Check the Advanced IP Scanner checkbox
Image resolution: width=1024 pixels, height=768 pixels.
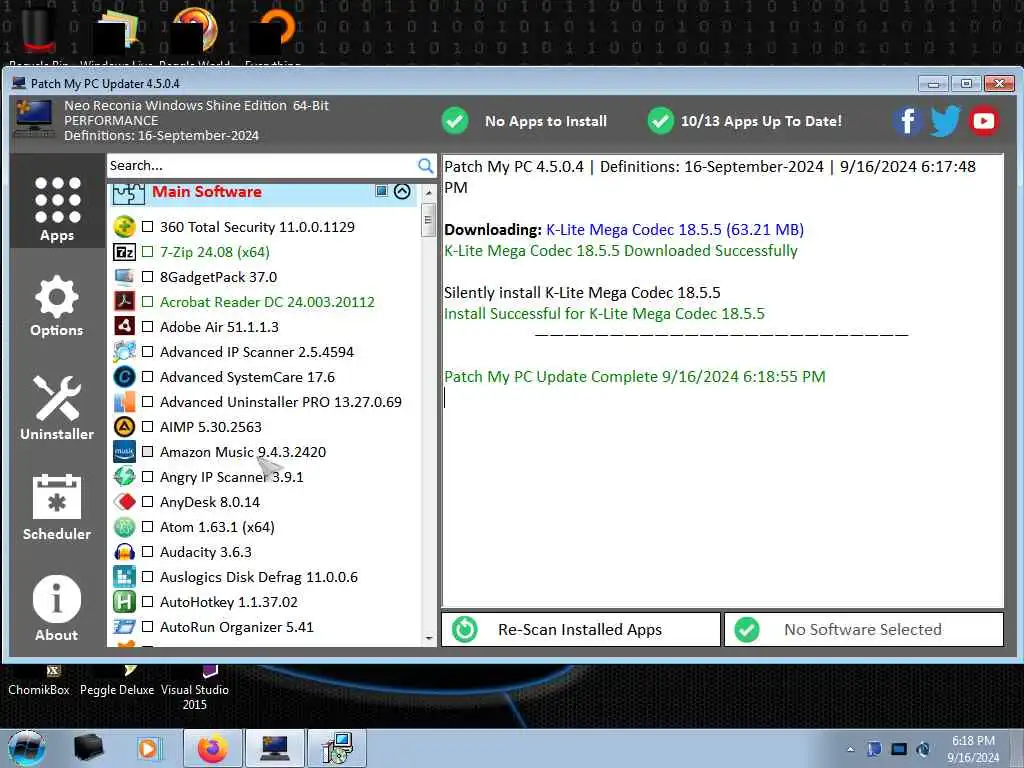[x=148, y=352]
